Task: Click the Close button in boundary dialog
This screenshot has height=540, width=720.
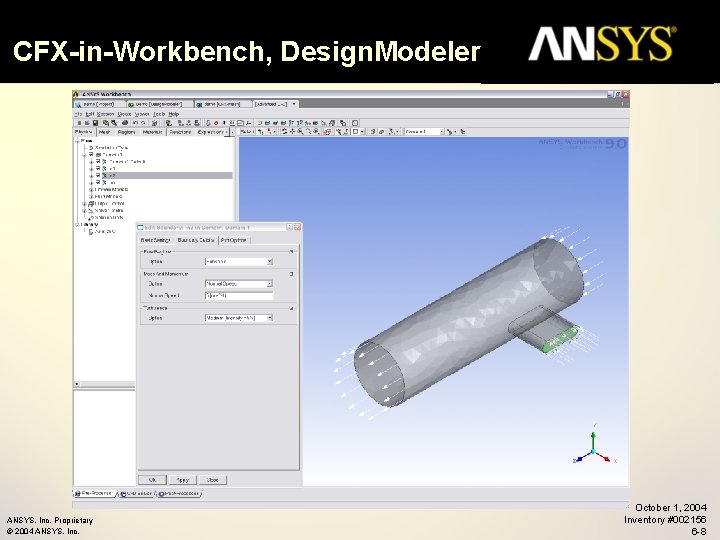Action: [213, 480]
